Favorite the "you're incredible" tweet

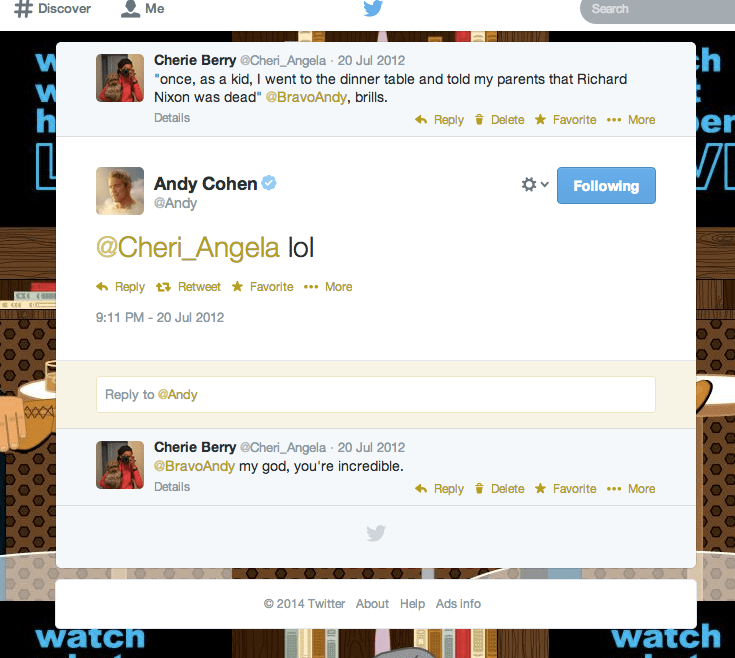coord(566,489)
